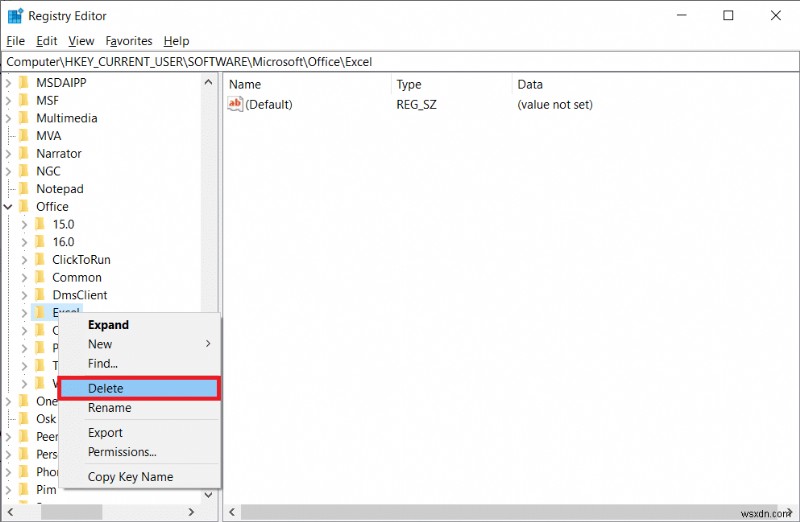Expand the NGC key

[x=8, y=171]
